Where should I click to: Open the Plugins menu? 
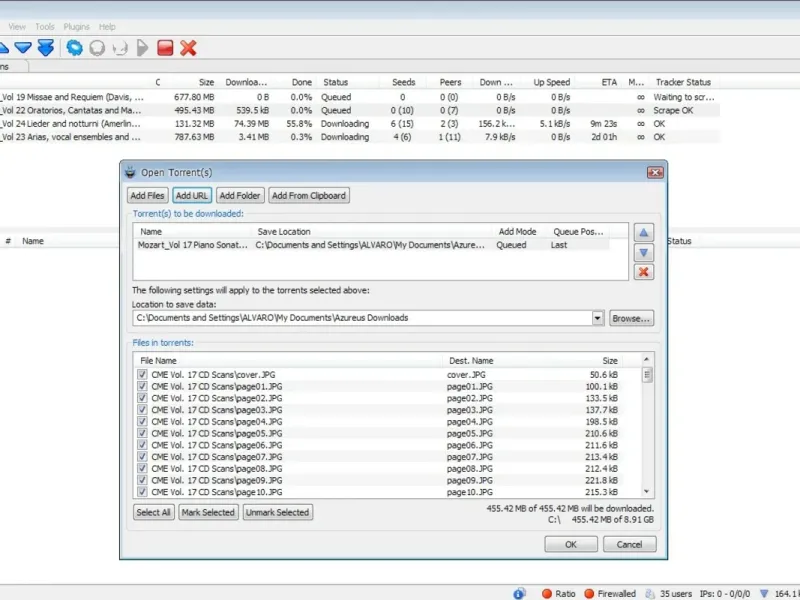click(77, 27)
